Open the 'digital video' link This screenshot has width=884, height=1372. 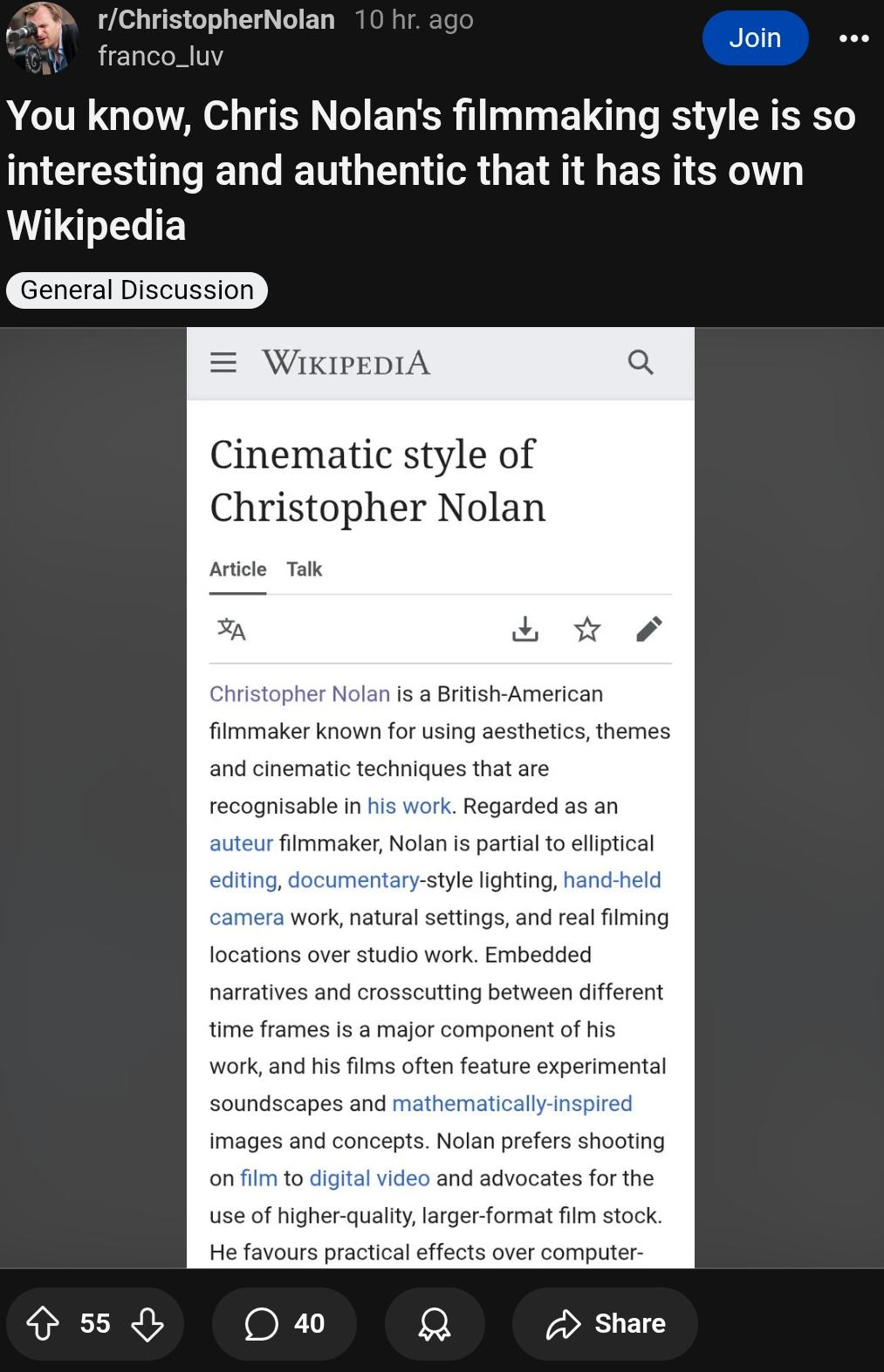370,1178
